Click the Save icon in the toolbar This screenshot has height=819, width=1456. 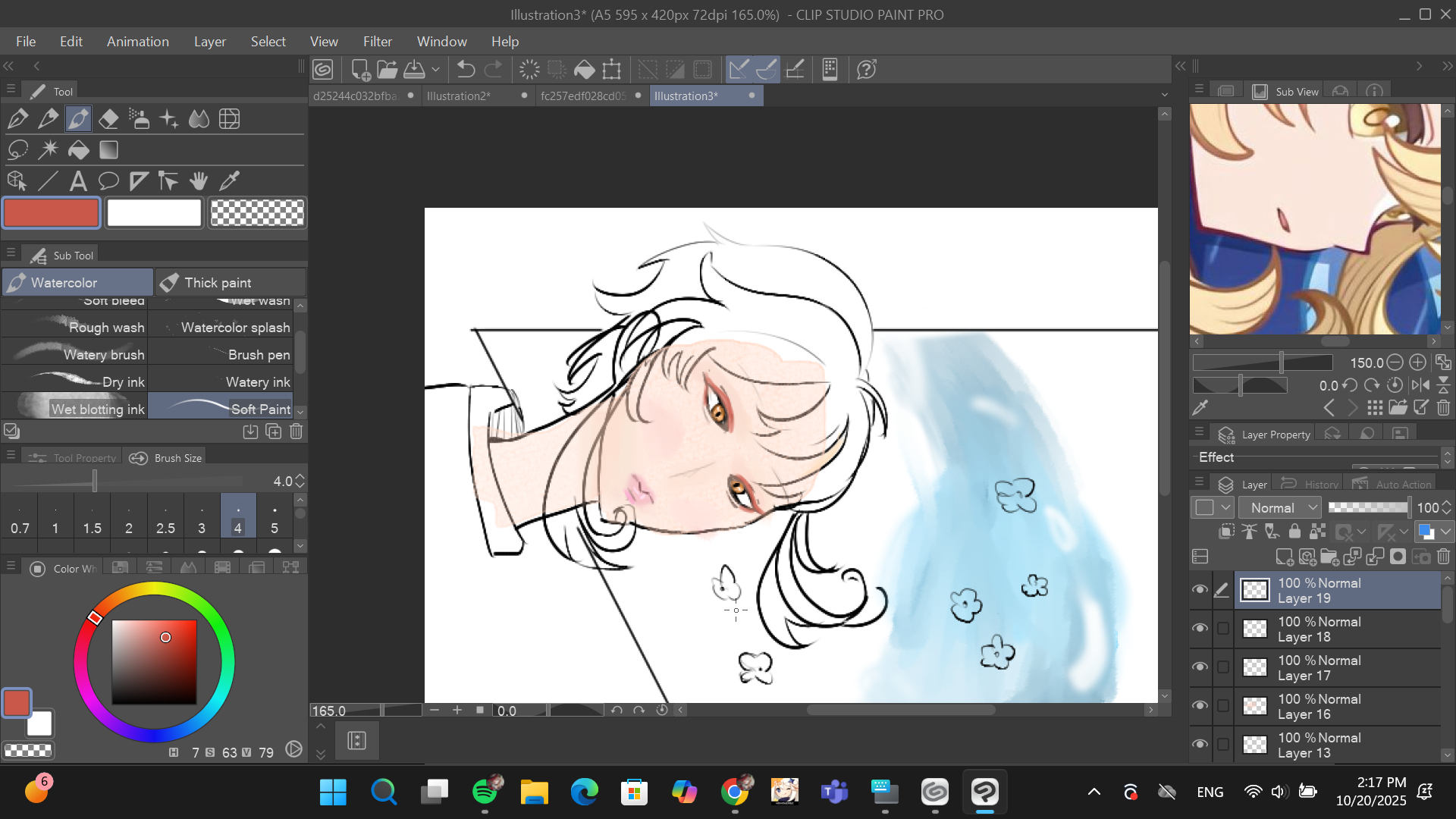pyautogui.click(x=414, y=70)
